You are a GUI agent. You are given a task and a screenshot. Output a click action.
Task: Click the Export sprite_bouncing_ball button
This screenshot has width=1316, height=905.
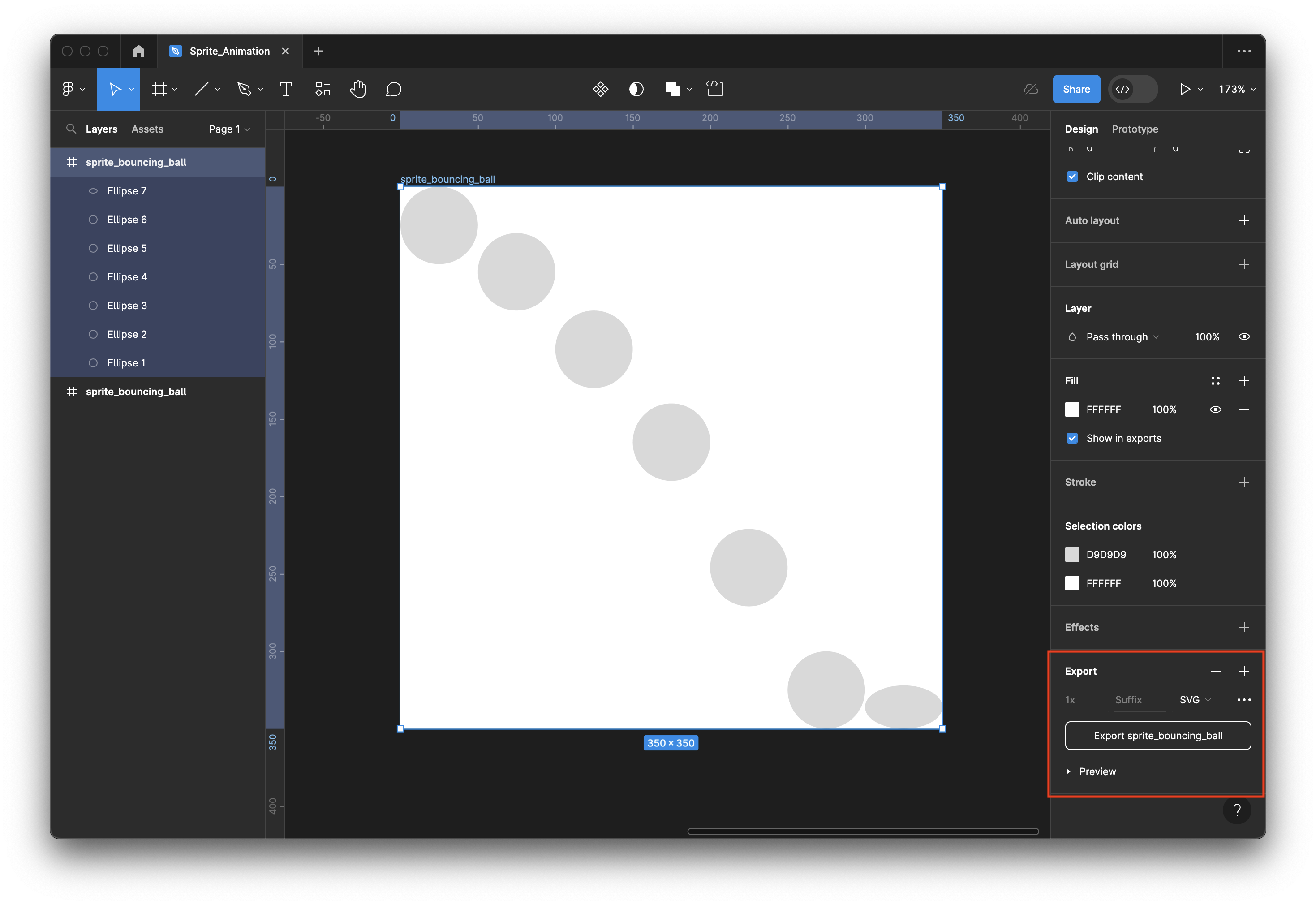coord(1157,736)
